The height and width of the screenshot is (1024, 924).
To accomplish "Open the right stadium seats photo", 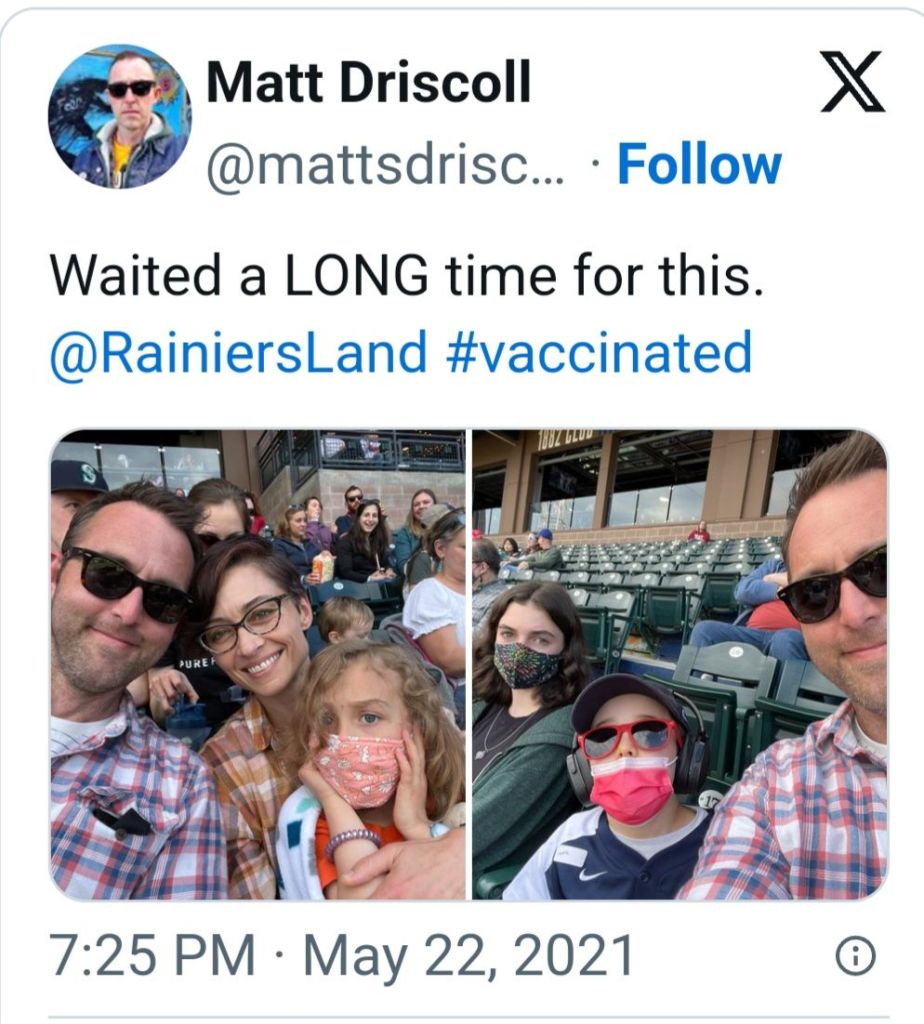I will pyautogui.click(x=680, y=664).
